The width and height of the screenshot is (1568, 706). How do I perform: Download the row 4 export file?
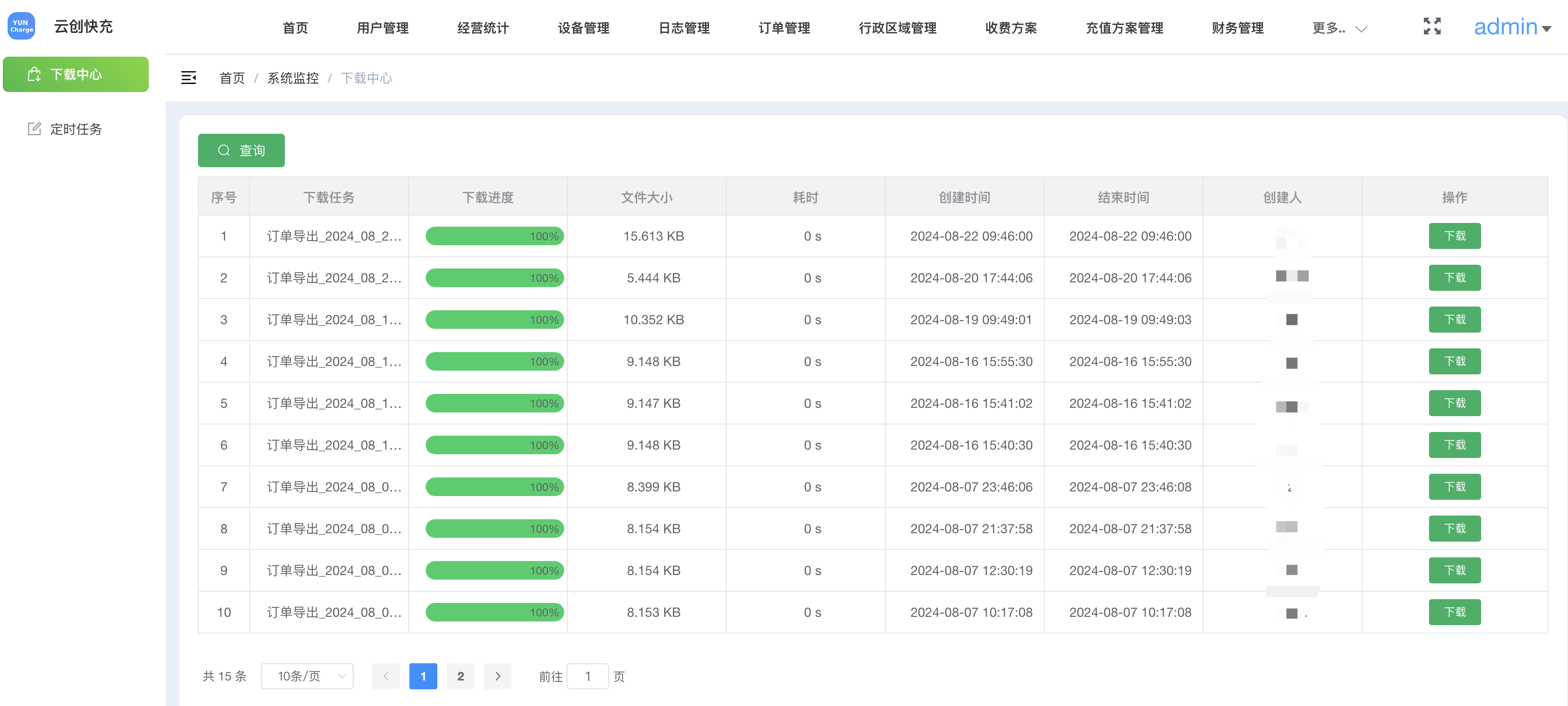tap(1455, 361)
